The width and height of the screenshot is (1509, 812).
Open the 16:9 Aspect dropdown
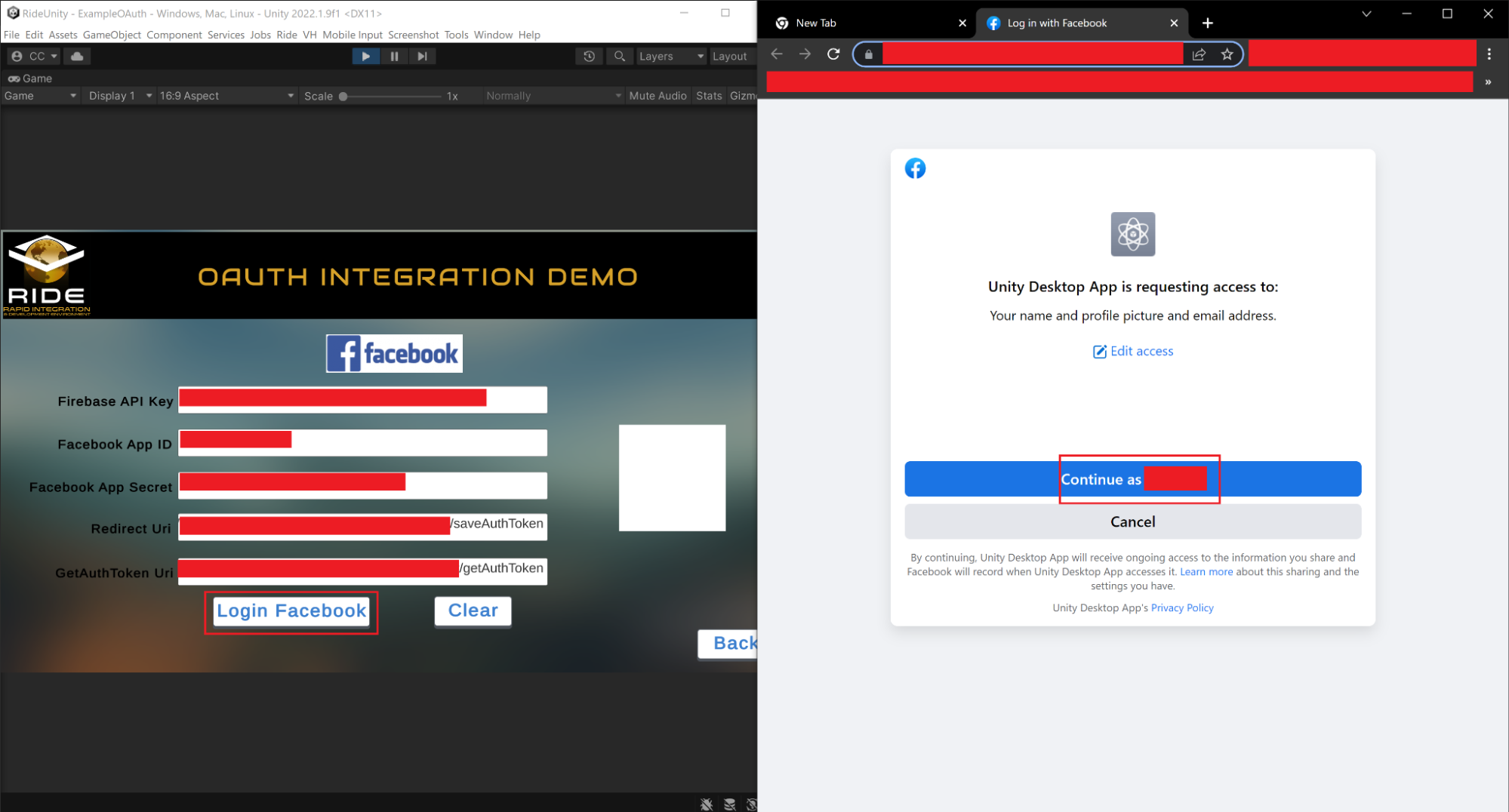coord(226,96)
